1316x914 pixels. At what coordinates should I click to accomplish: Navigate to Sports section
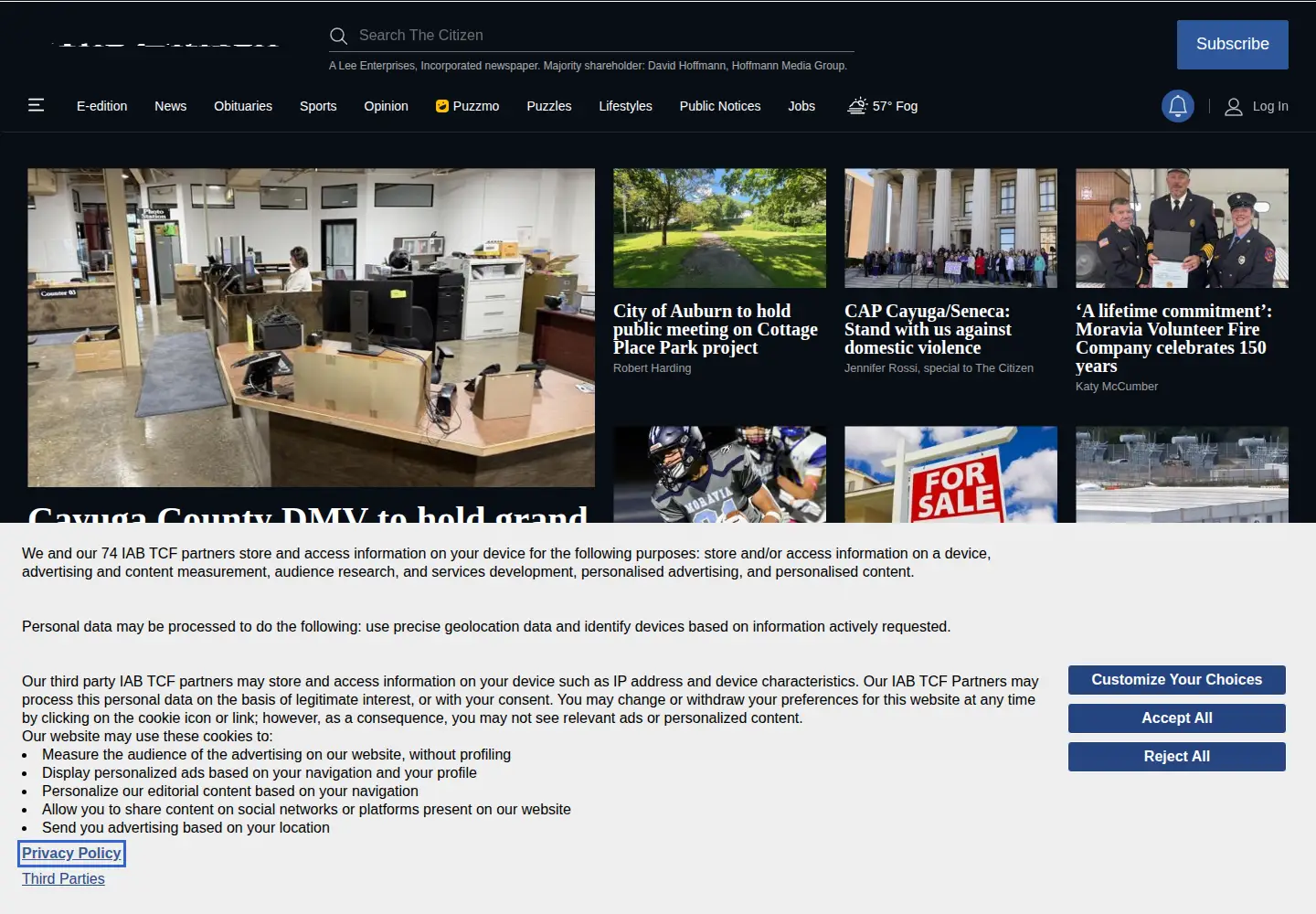[318, 106]
